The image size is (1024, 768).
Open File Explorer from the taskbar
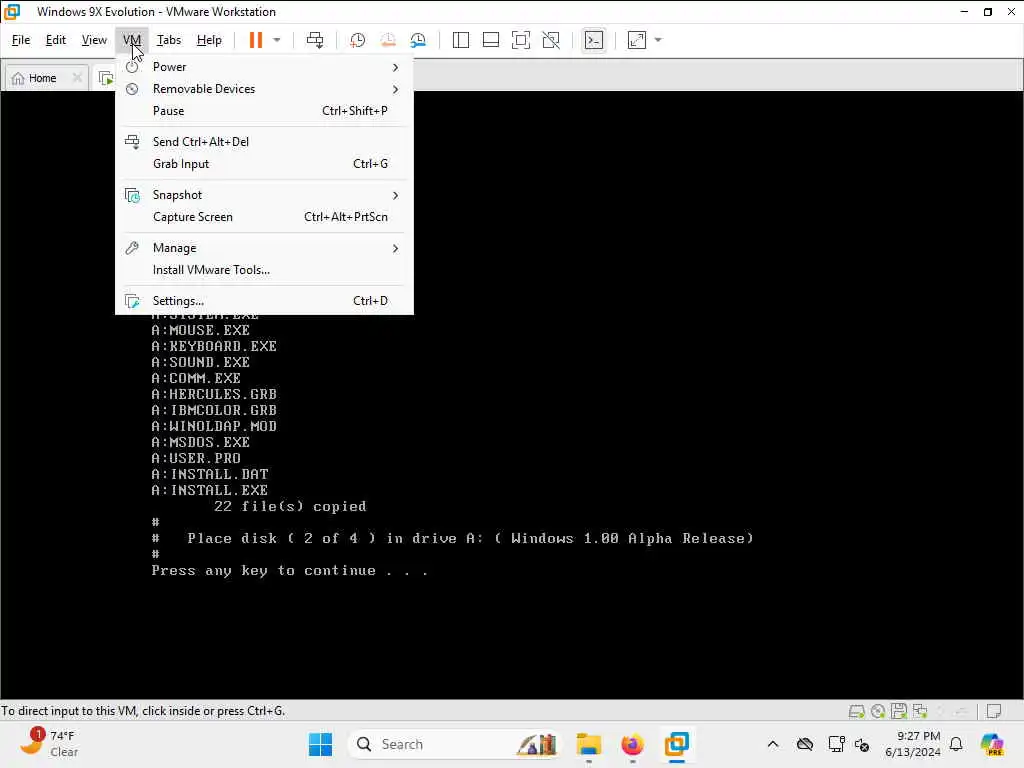click(588, 744)
